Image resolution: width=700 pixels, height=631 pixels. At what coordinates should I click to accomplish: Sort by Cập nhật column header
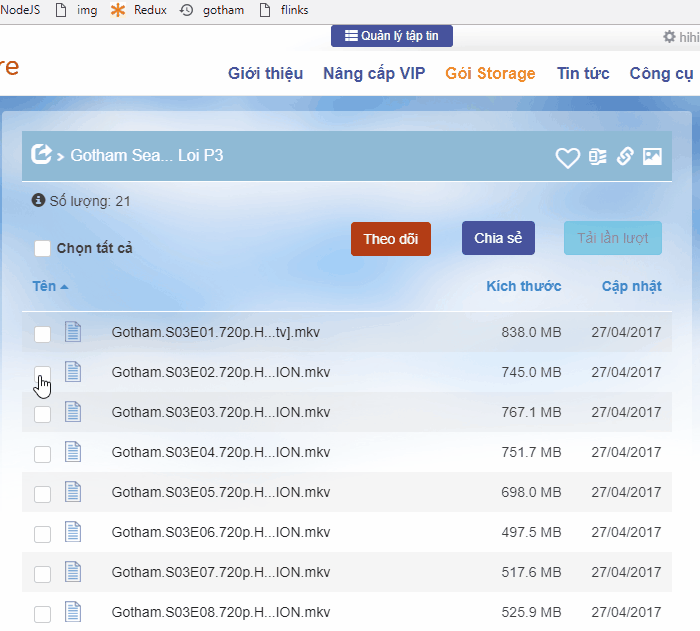pos(632,286)
